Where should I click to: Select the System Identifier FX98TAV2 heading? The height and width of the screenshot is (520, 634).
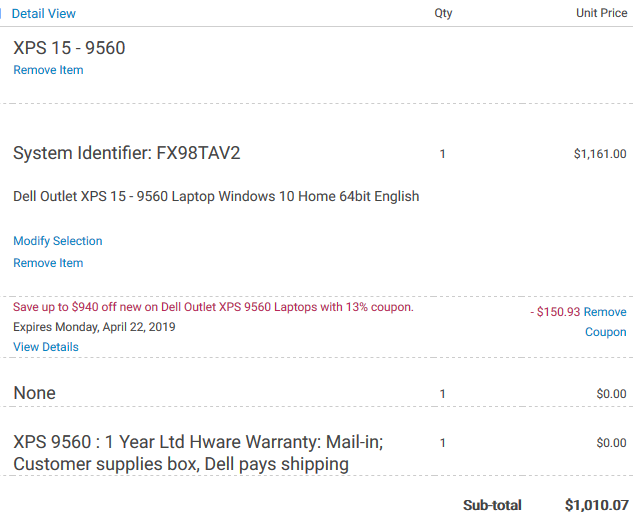[127, 153]
